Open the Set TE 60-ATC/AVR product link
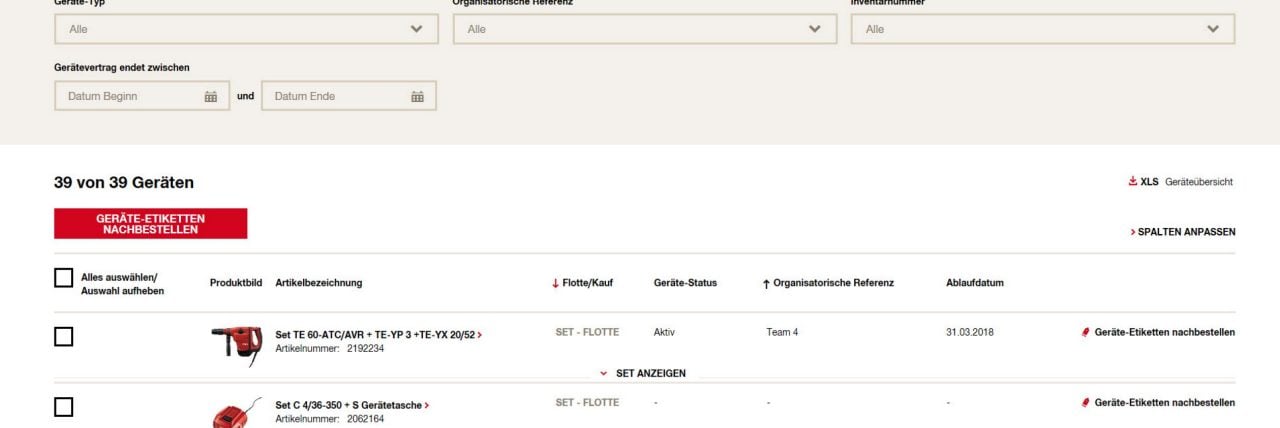The image size is (1280, 428). point(375,335)
